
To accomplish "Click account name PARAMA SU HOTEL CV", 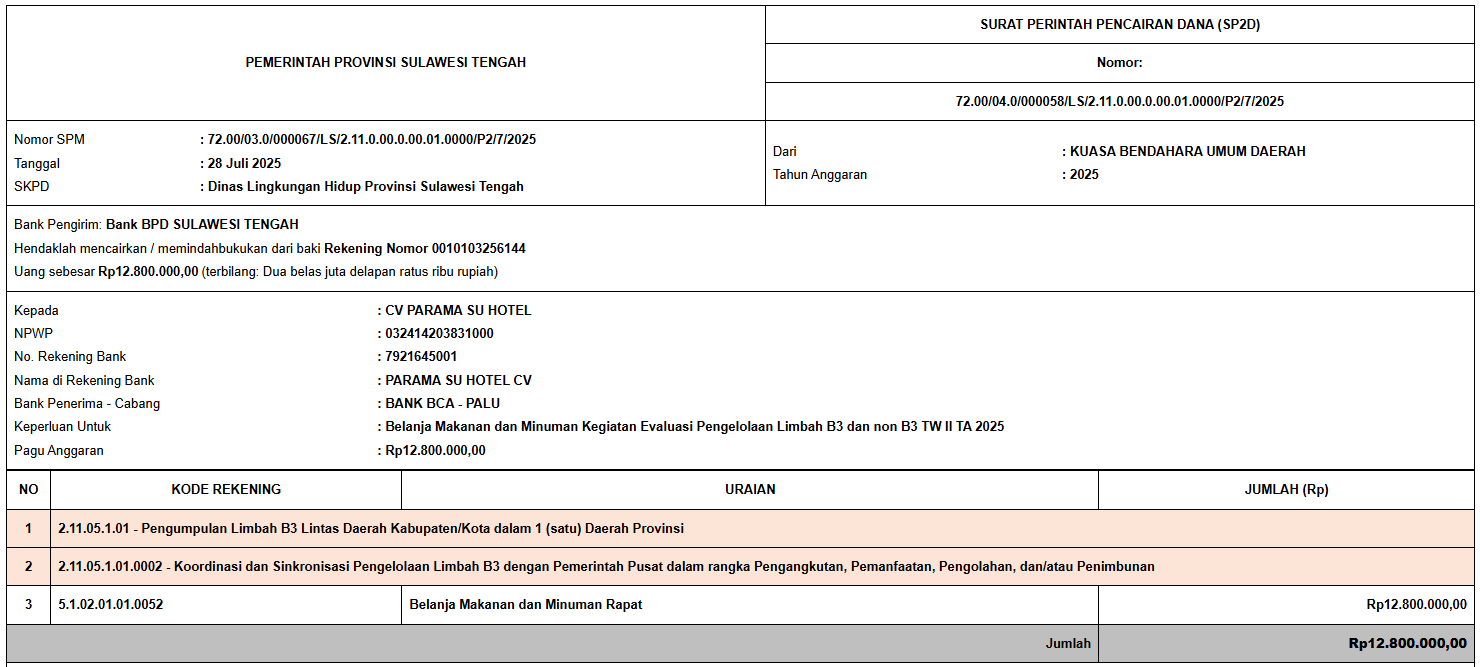I will coord(458,380).
